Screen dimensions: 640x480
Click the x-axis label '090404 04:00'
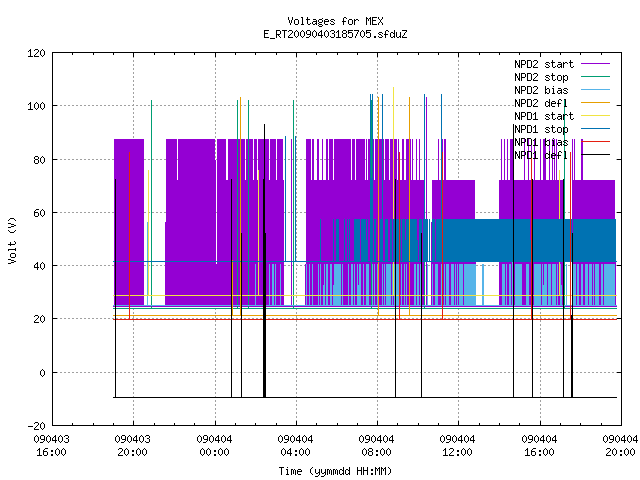296,446
